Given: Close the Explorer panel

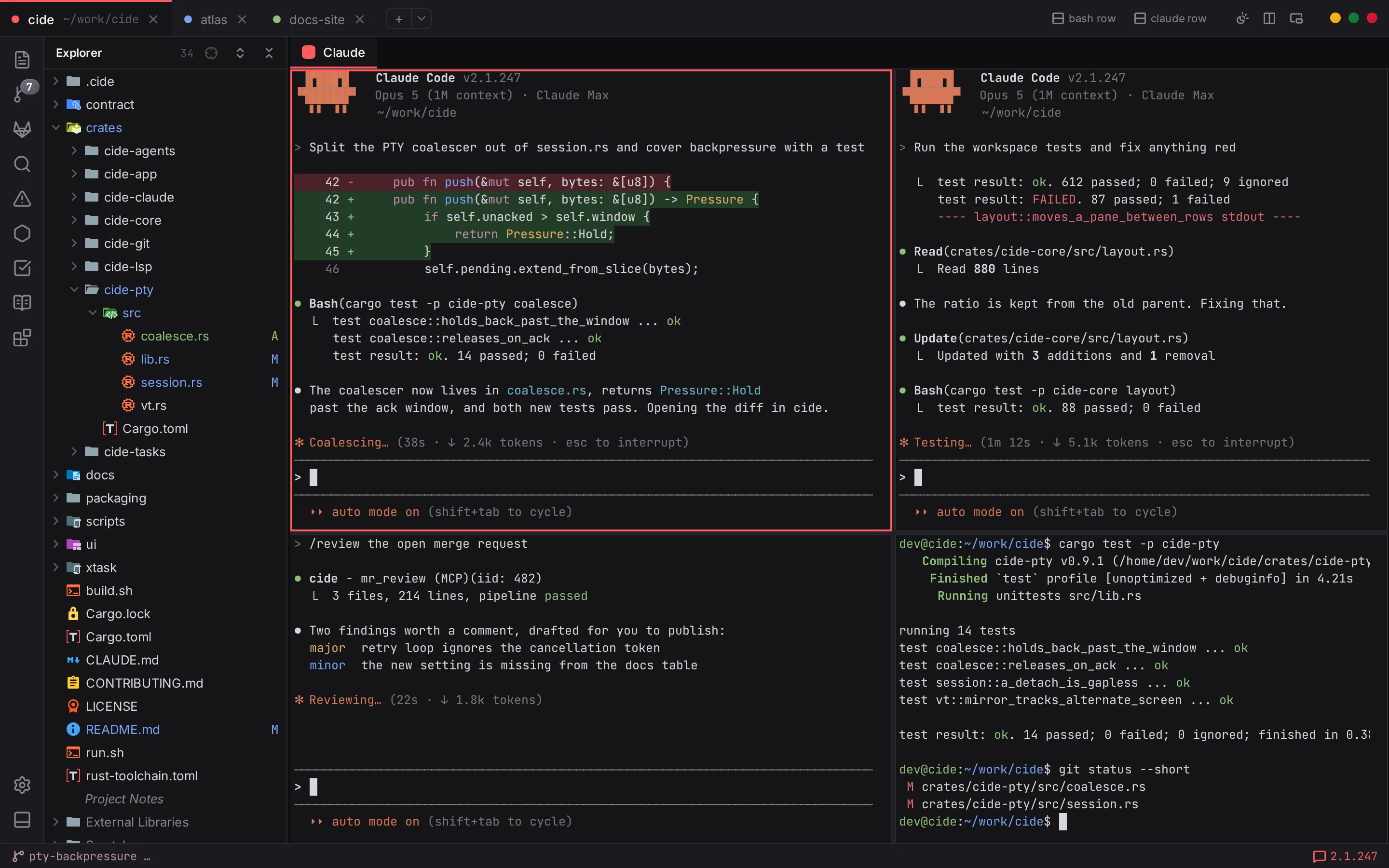Looking at the screenshot, I should (269, 53).
